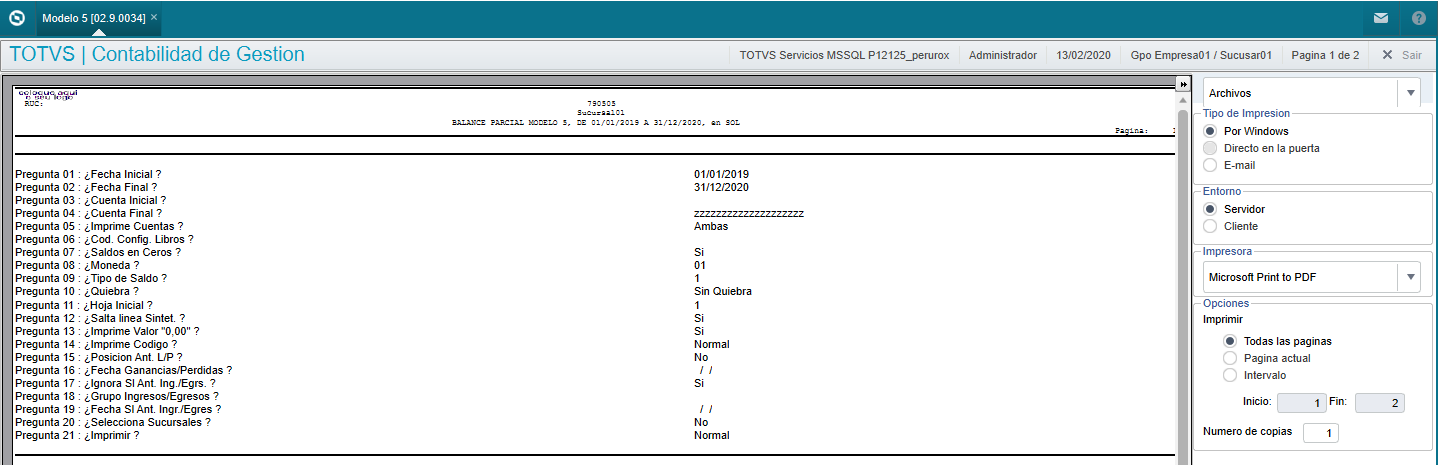
Task: Click the Sair exit button
Action: coord(1402,55)
